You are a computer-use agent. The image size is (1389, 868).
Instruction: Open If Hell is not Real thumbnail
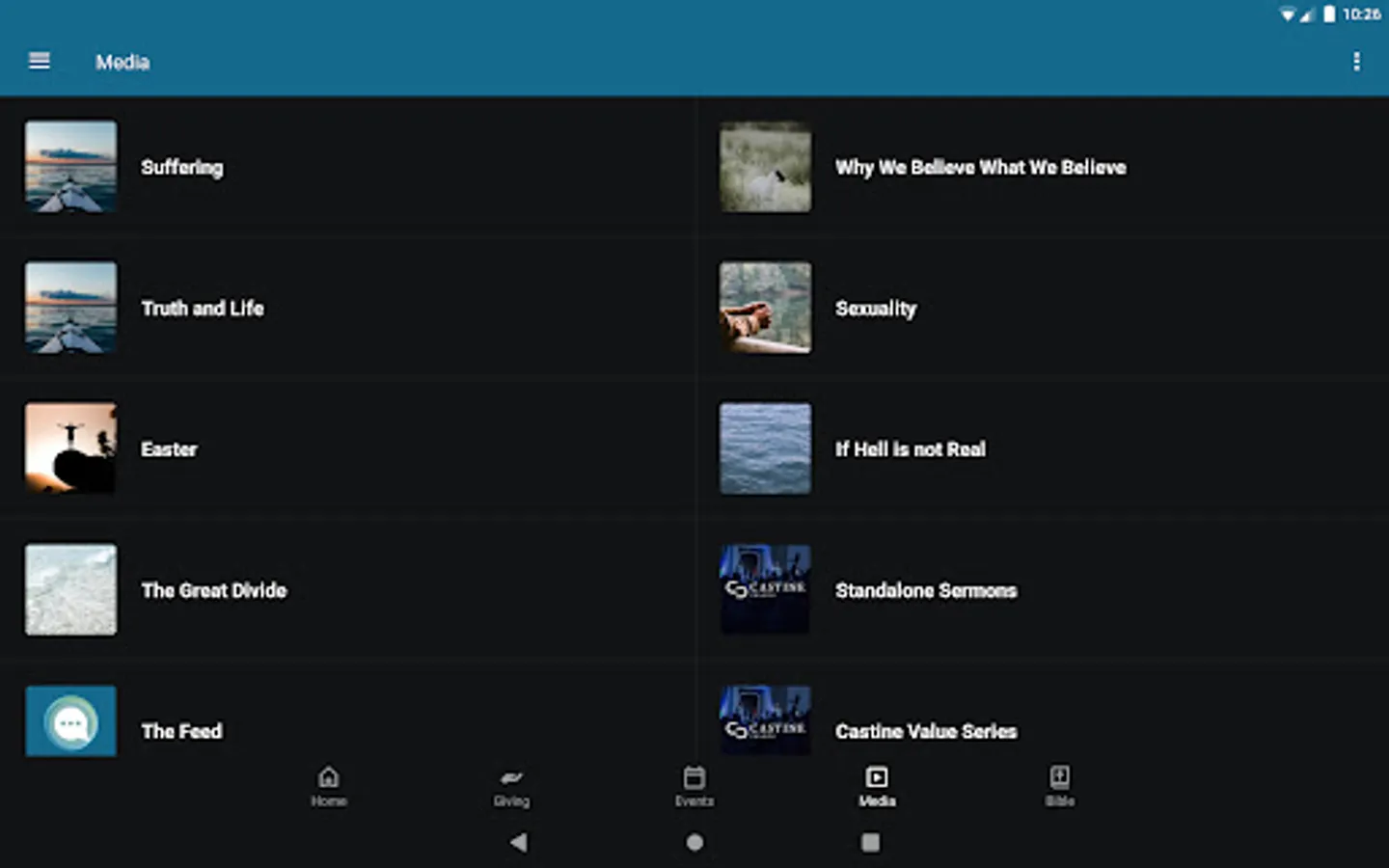point(766,448)
